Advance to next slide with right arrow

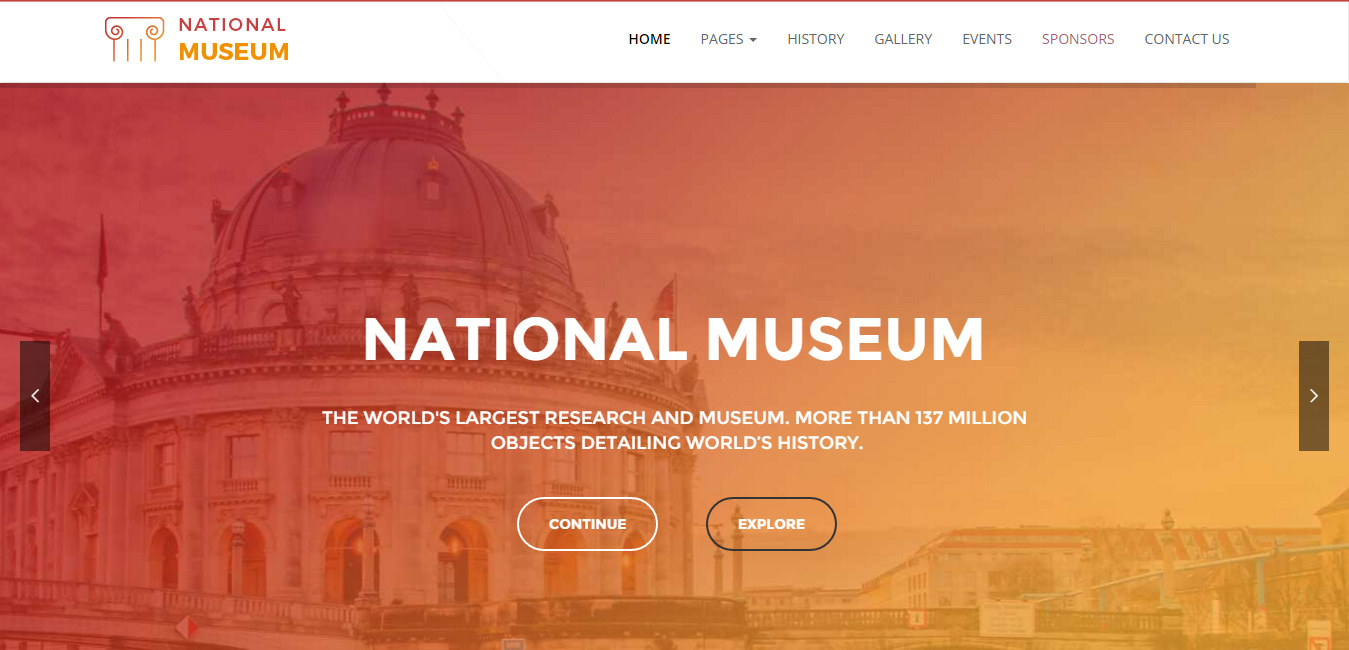[1314, 396]
